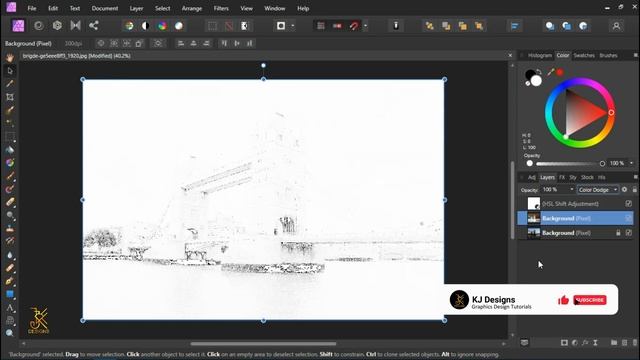Switch to Liquify Persona

click(x=39, y=26)
